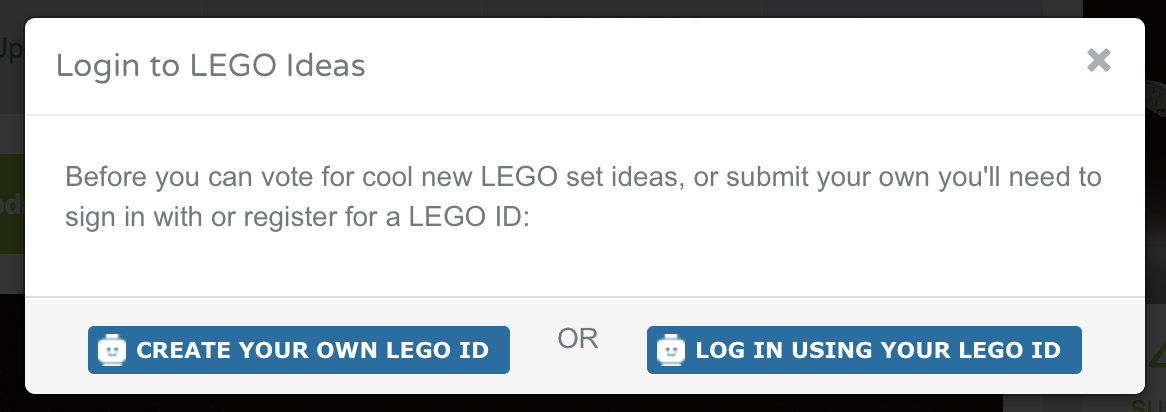Click minifigure head icon on Log In button
Screen dimensions: 1166x412
tap(670, 350)
